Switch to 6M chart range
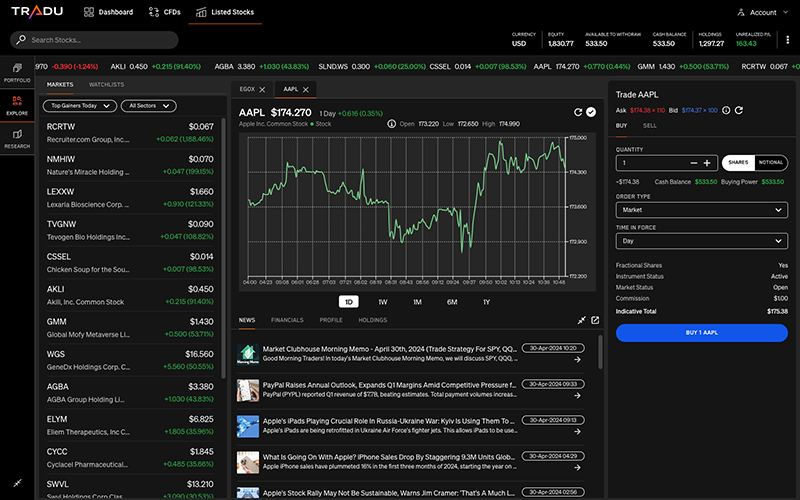800x500 pixels. (452, 302)
